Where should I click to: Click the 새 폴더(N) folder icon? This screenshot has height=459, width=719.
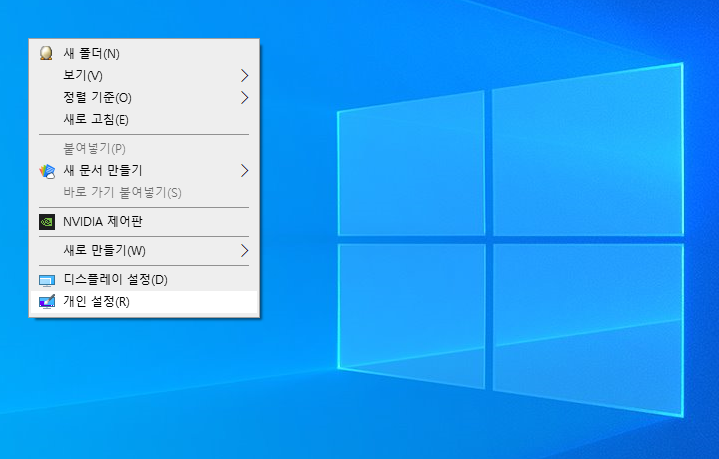[46, 53]
